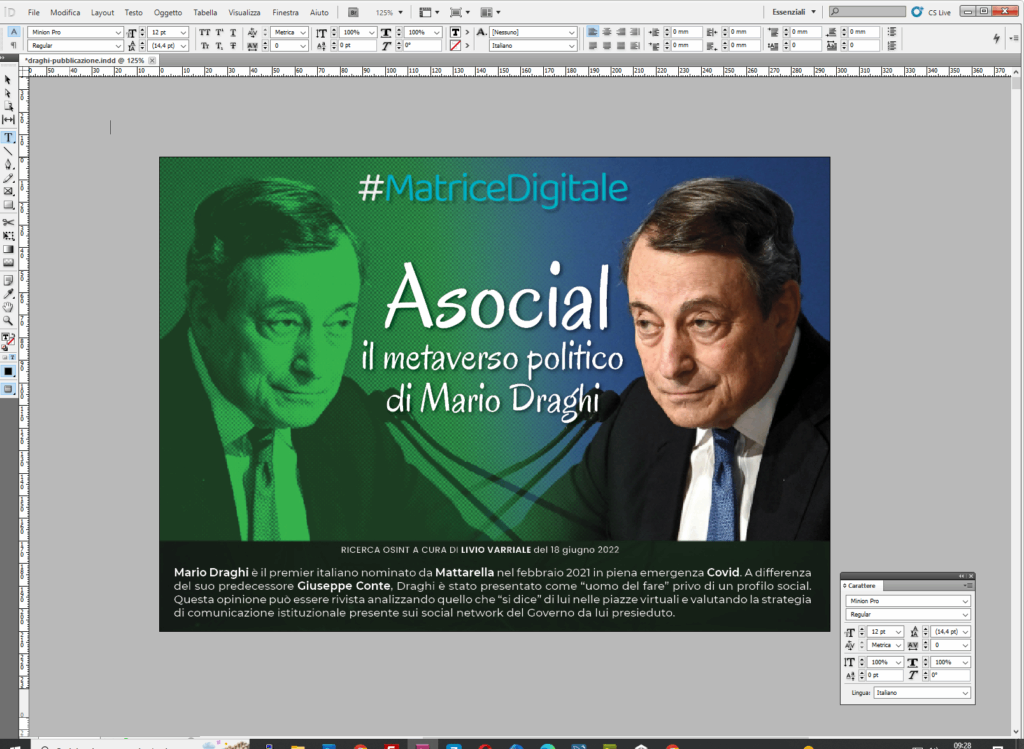Click the Quick Apply lightning icon
This screenshot has width=1024, height=749.
(996, 39)
